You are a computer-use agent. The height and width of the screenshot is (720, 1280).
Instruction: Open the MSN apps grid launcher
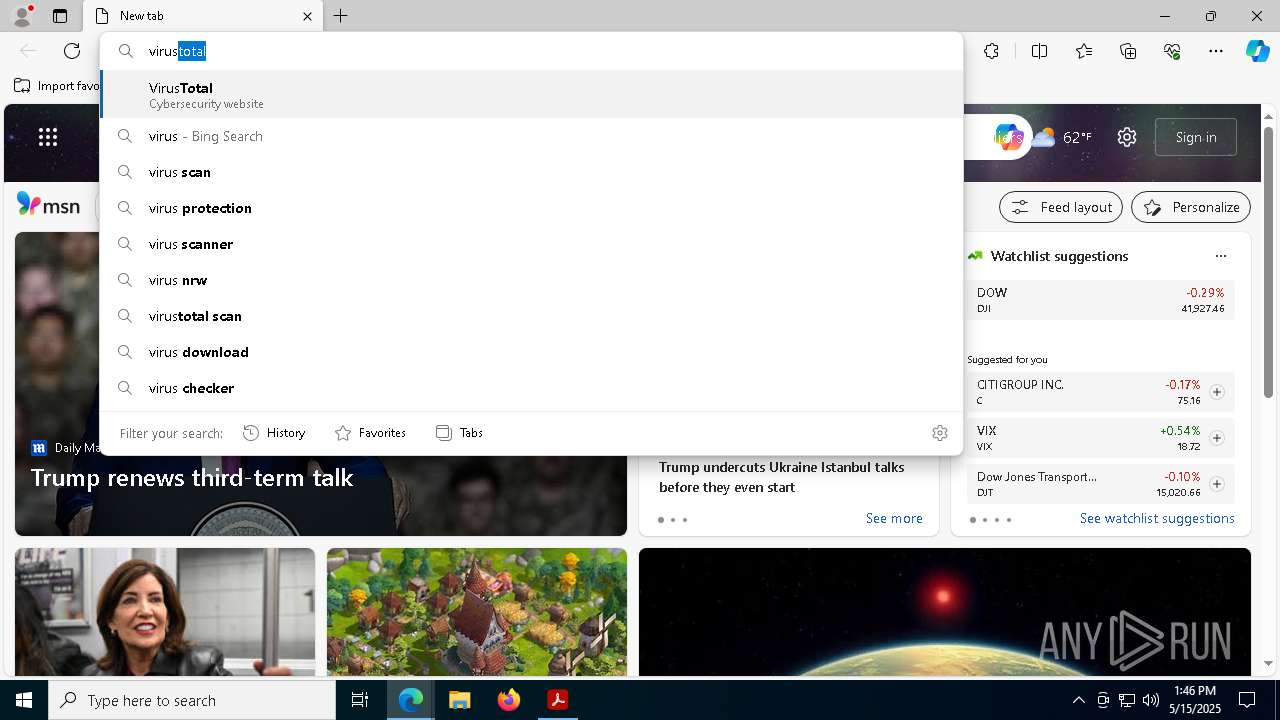coord(48,137)
